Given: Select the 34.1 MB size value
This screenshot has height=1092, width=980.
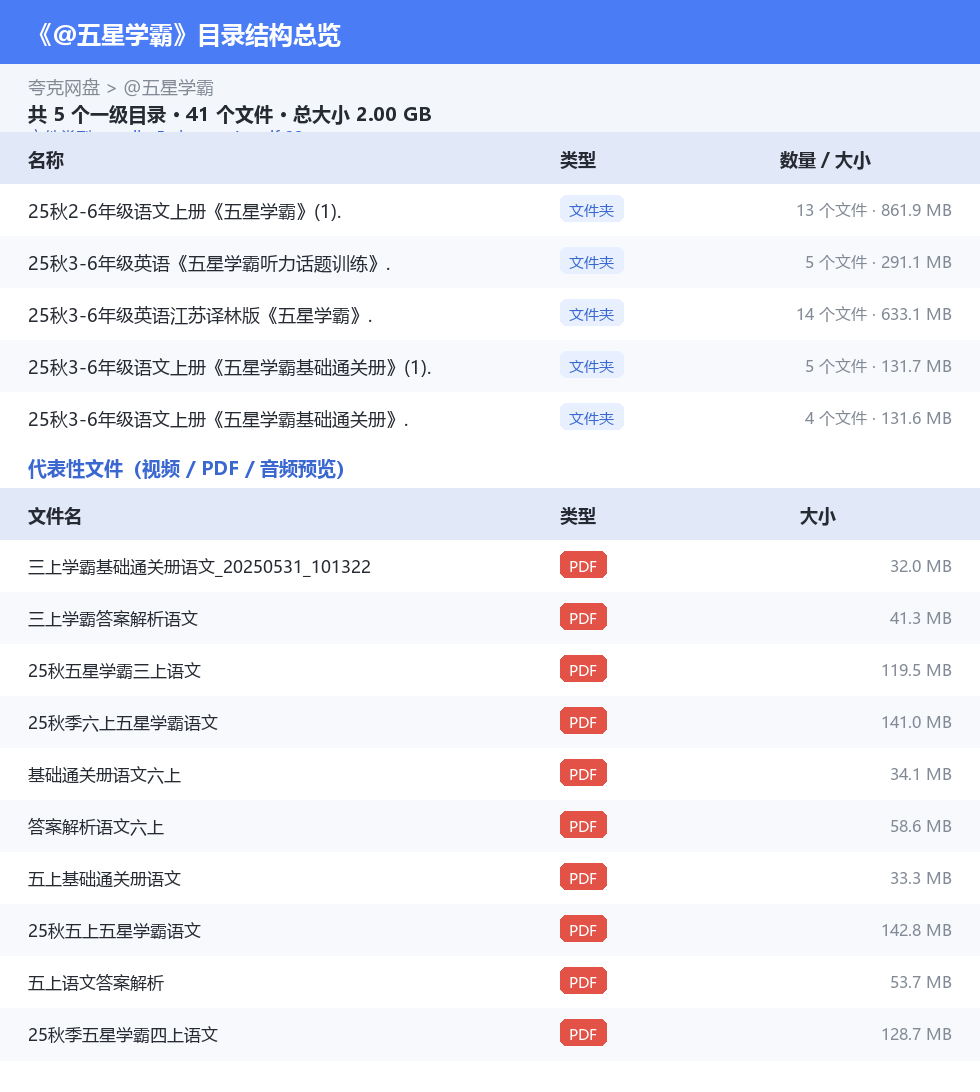Looking at the screenshot, I should tap(920, 774).
